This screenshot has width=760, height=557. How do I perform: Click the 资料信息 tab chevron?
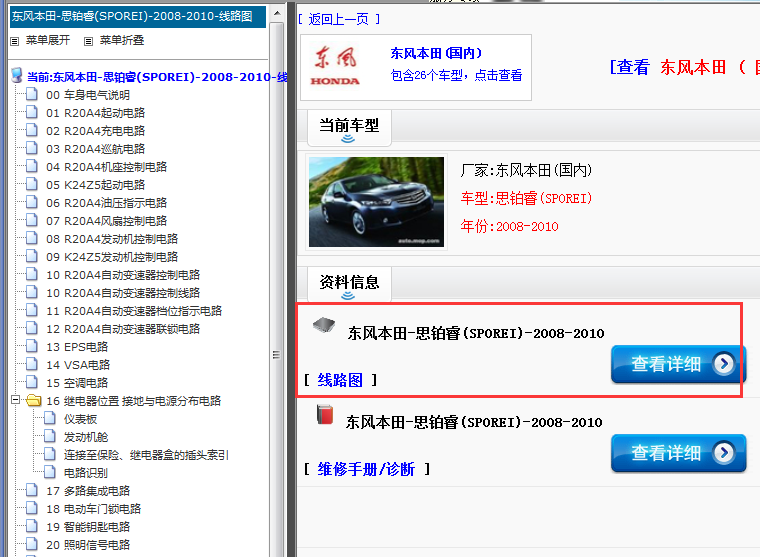[348, 296]
